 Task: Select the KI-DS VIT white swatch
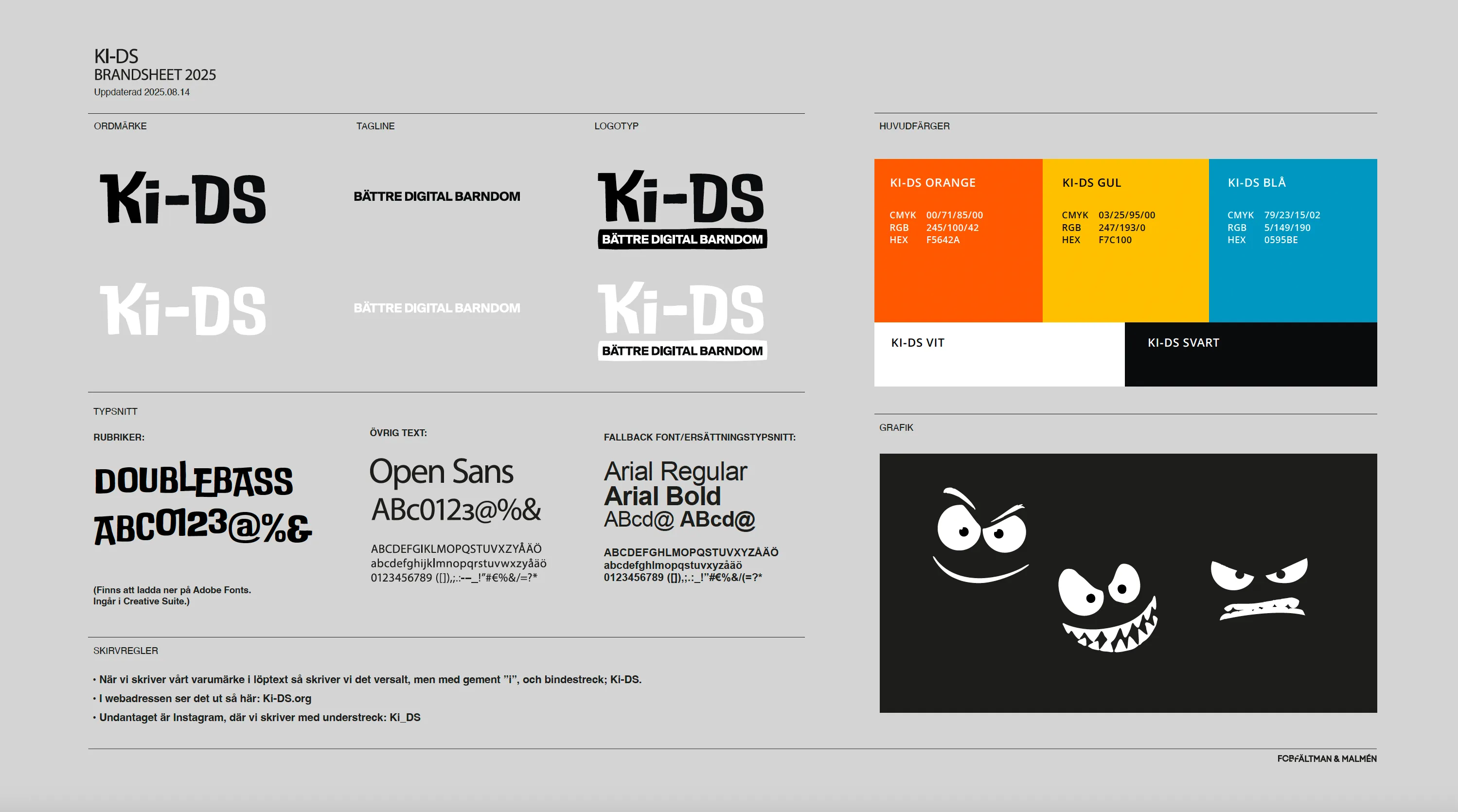[x=999, y=354]
